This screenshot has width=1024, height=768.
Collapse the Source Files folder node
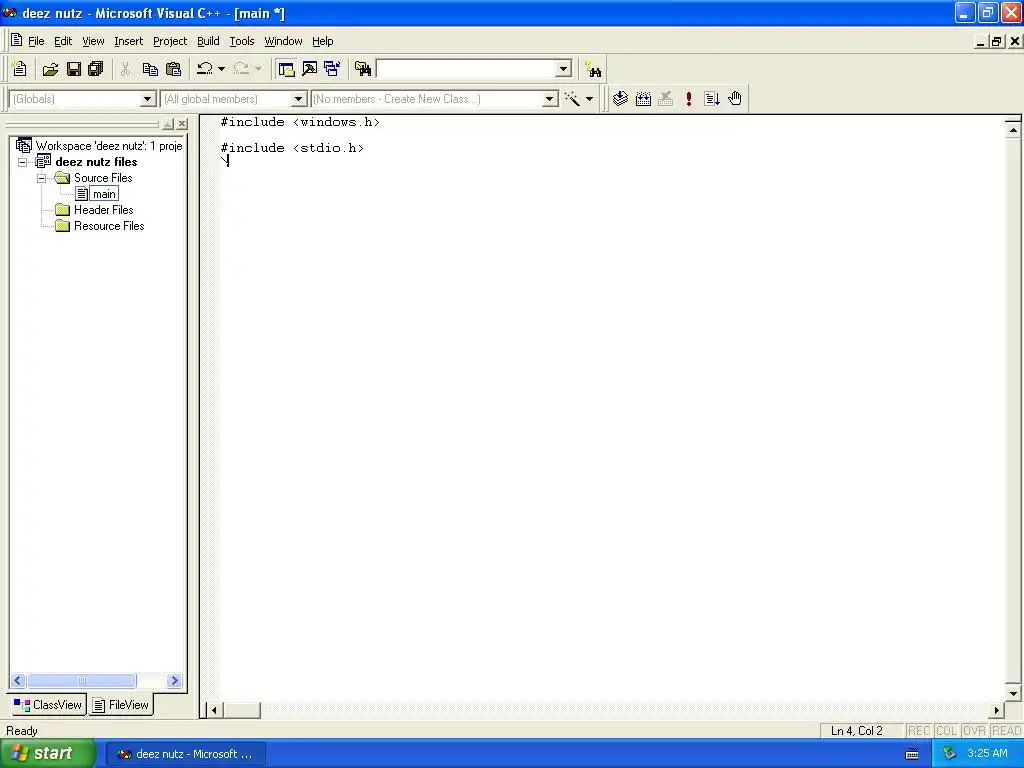tap(41, 178)
